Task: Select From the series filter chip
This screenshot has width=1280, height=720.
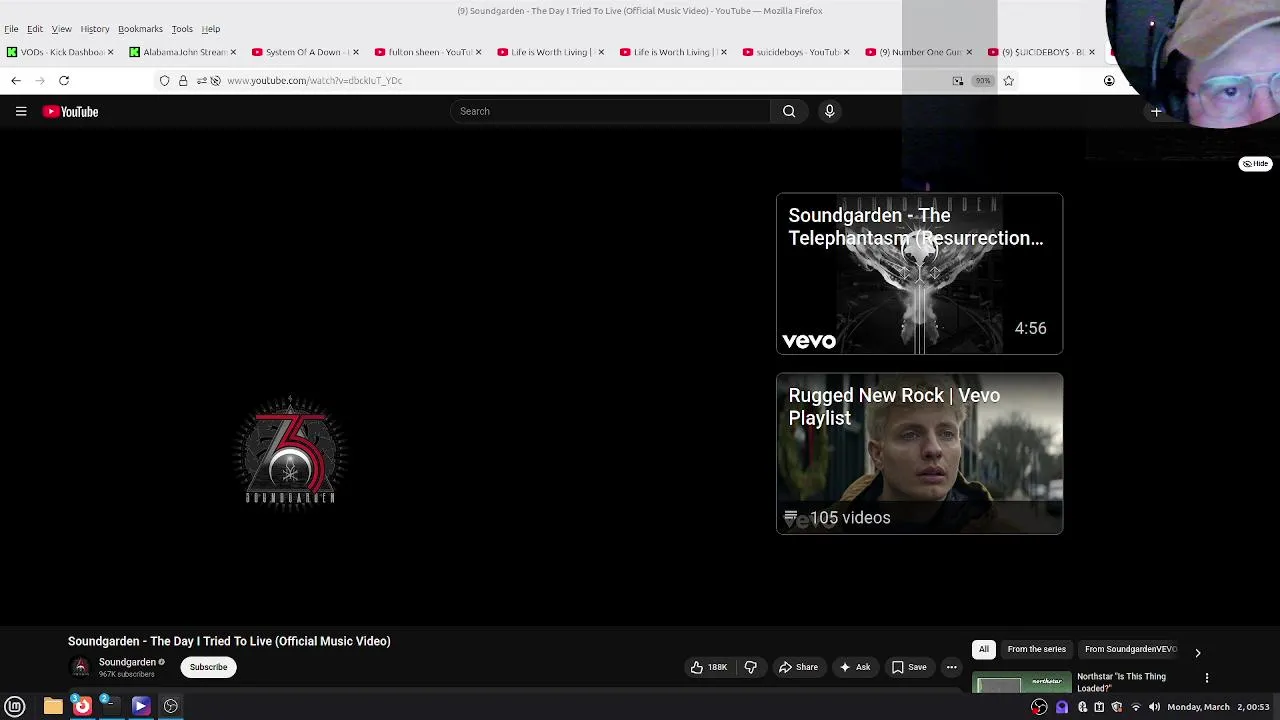Action: pos(1037,649)
